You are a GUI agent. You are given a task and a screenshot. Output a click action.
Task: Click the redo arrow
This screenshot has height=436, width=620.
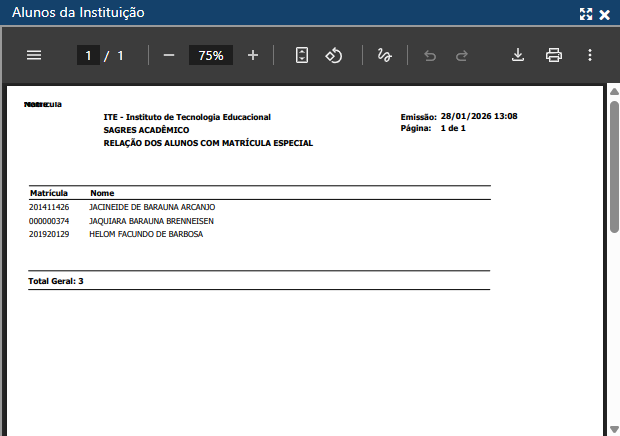coord(462,56)
